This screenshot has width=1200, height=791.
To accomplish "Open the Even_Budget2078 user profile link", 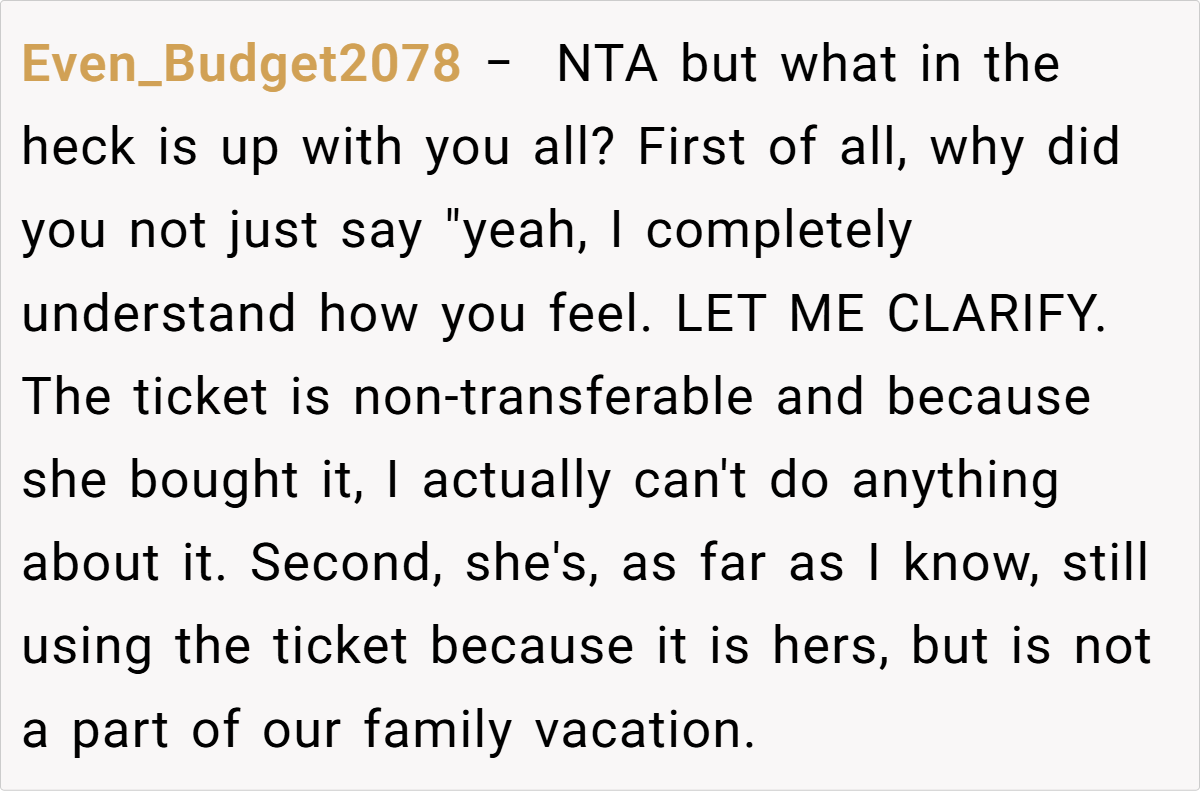I will point(241,66).
